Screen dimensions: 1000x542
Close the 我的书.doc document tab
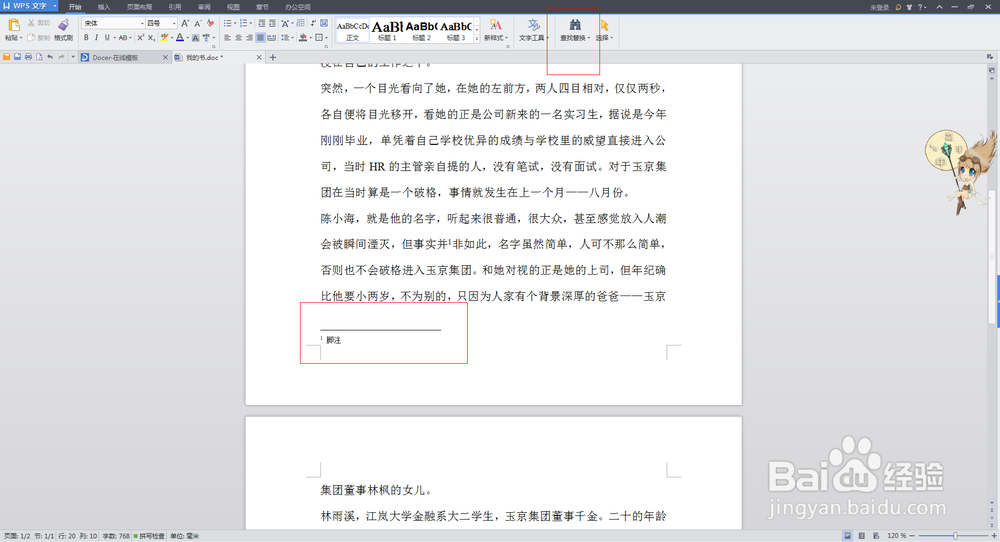coord(259,57)
